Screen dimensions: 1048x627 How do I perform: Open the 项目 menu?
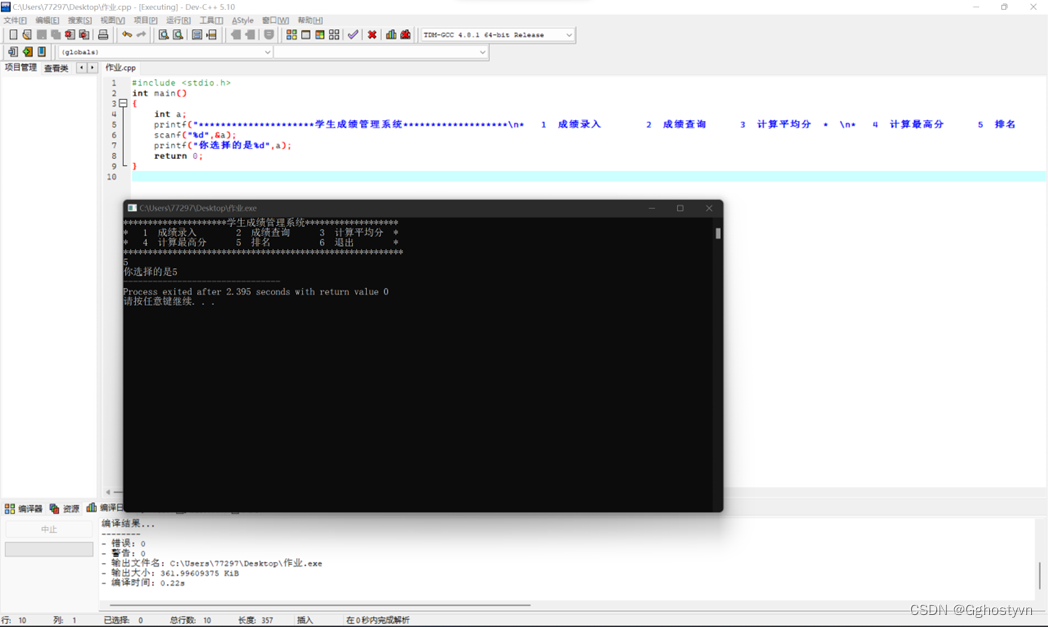click(x=145, y=20)
